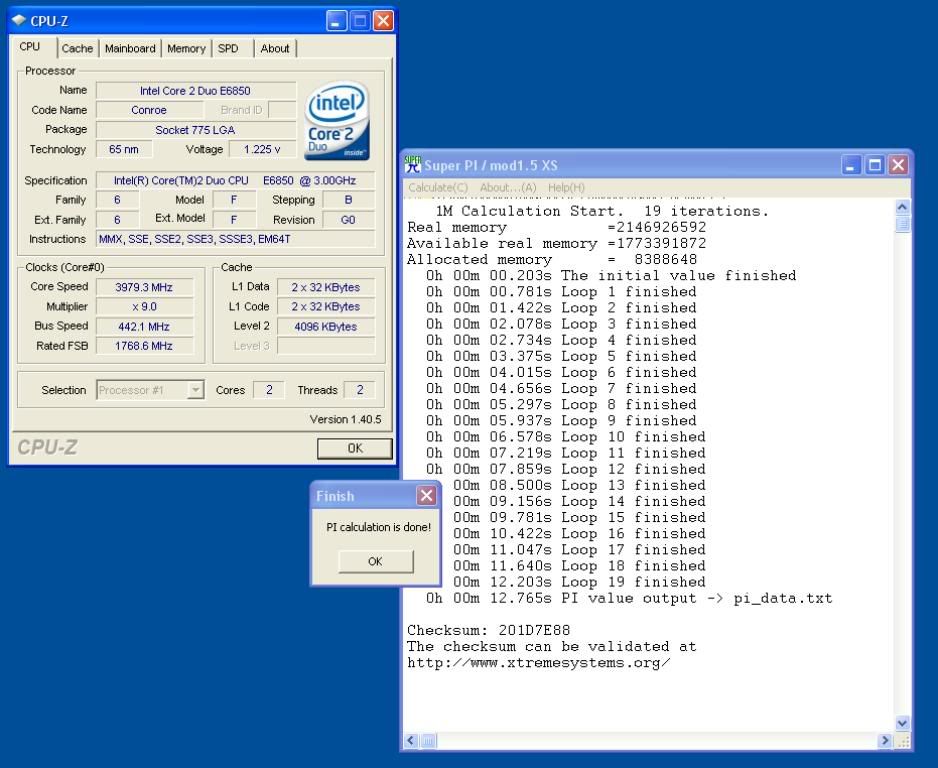
Task: Close the Finish dialog
Action: 427,496
